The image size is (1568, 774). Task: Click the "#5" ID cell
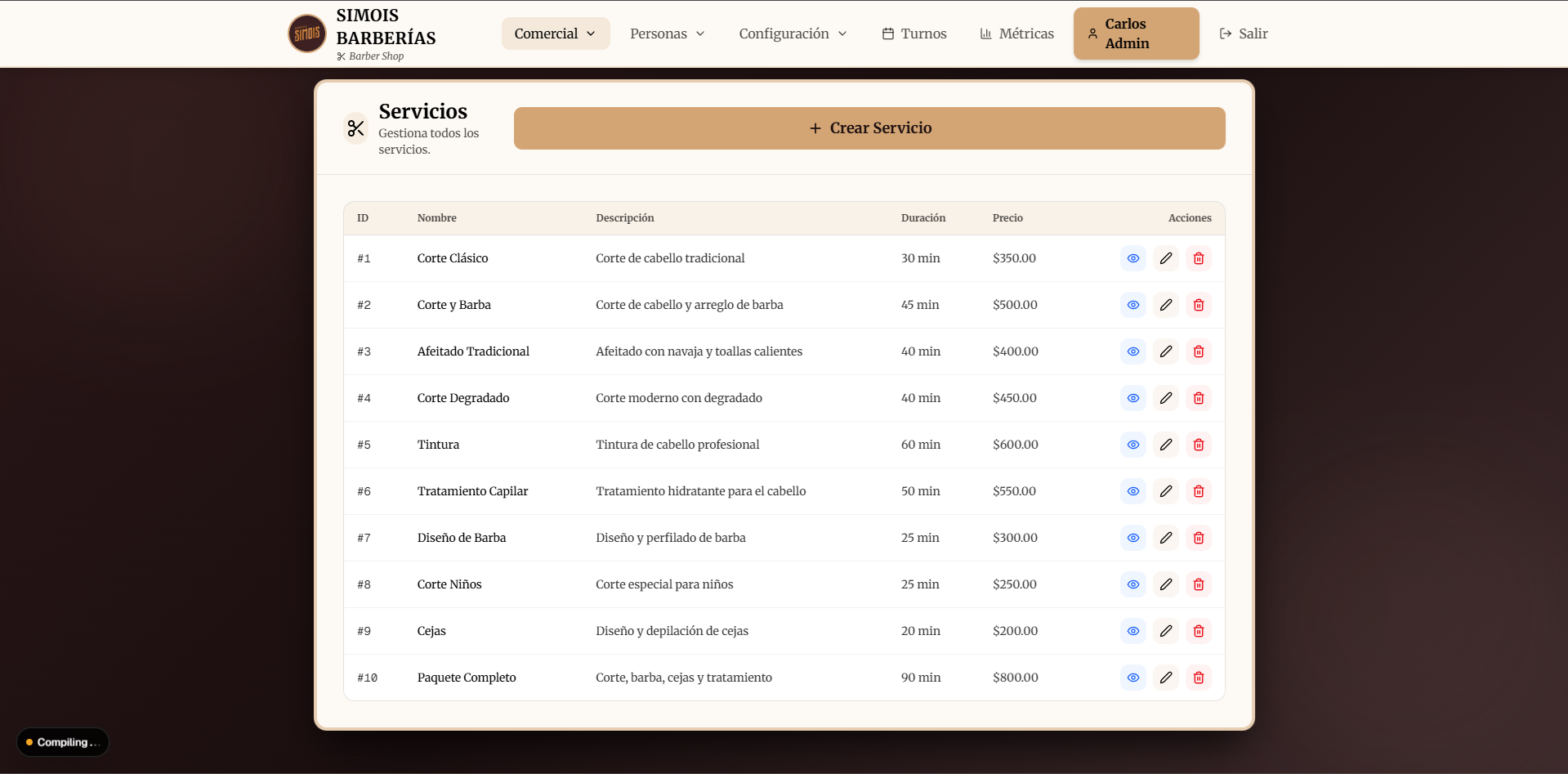[364, 445]
